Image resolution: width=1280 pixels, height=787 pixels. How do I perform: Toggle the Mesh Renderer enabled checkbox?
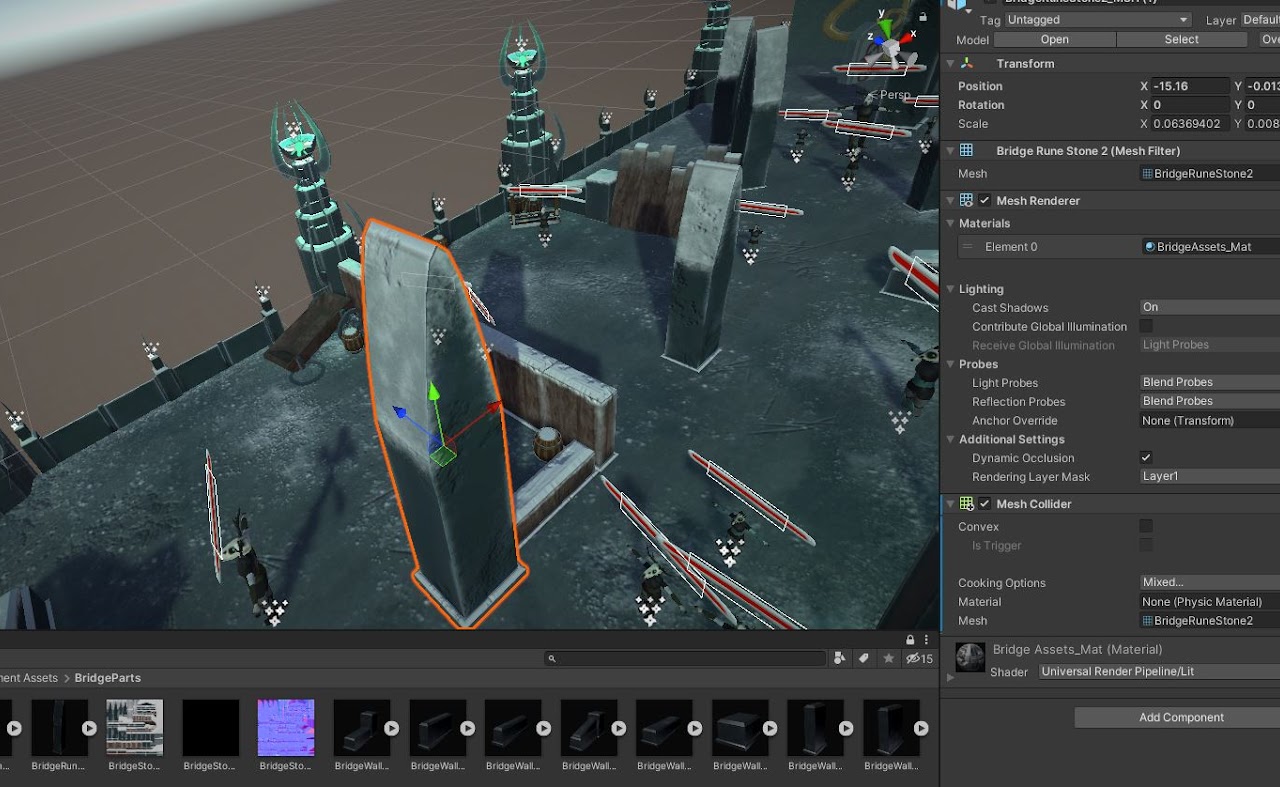click(982, 200)
